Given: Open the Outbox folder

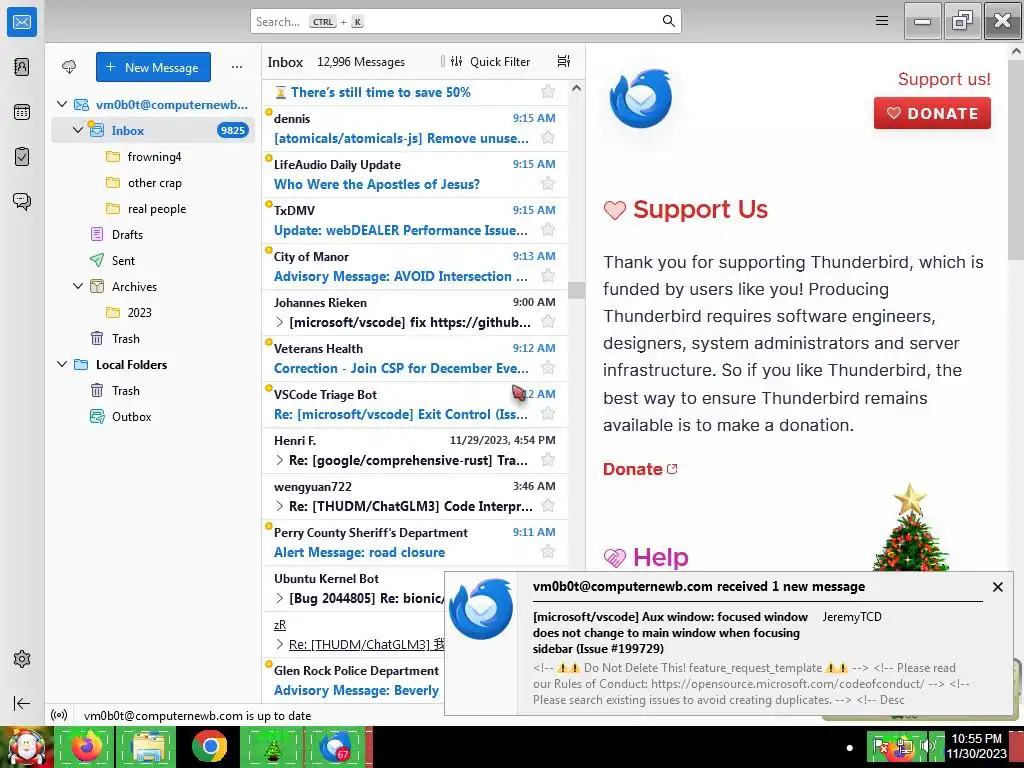Looking at the screenshot, I should [x=153, y=417].
